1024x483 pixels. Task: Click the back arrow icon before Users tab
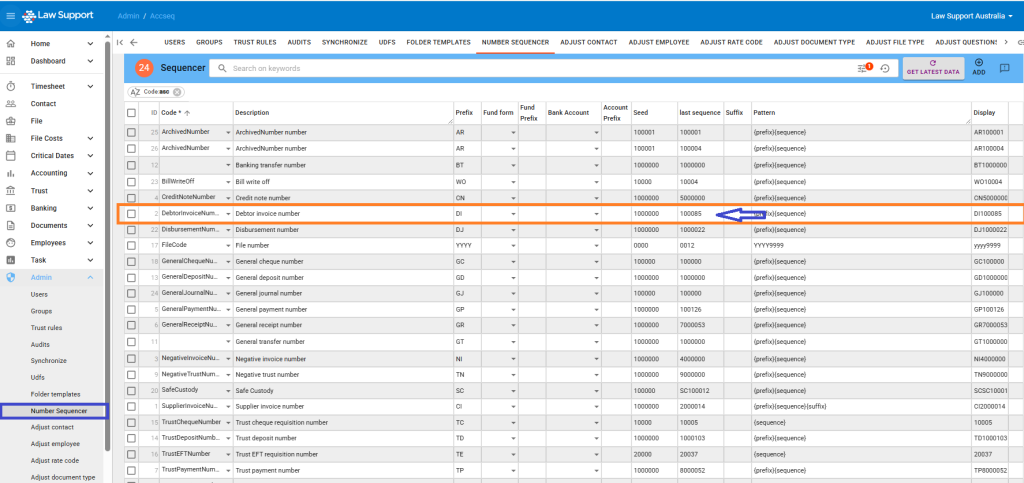[x=134, y=42]
